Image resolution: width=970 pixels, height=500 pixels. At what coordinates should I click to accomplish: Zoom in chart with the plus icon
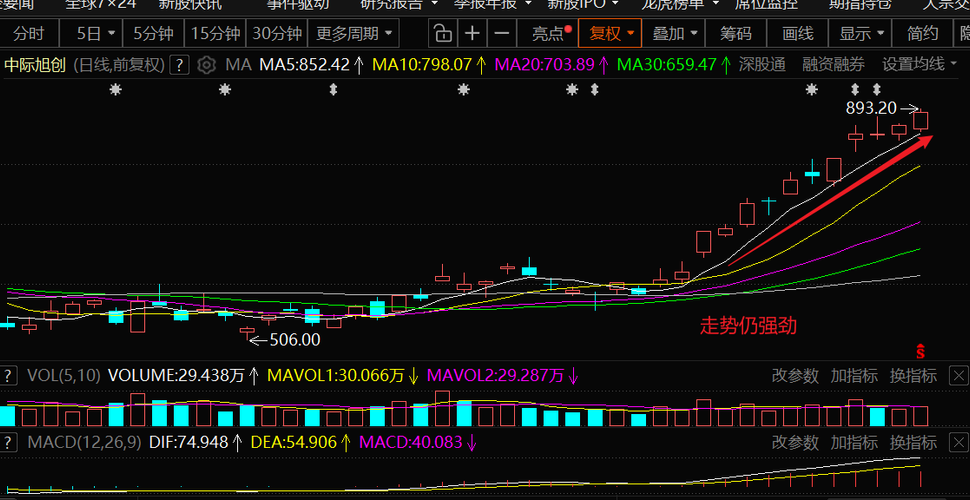(472, 33)
